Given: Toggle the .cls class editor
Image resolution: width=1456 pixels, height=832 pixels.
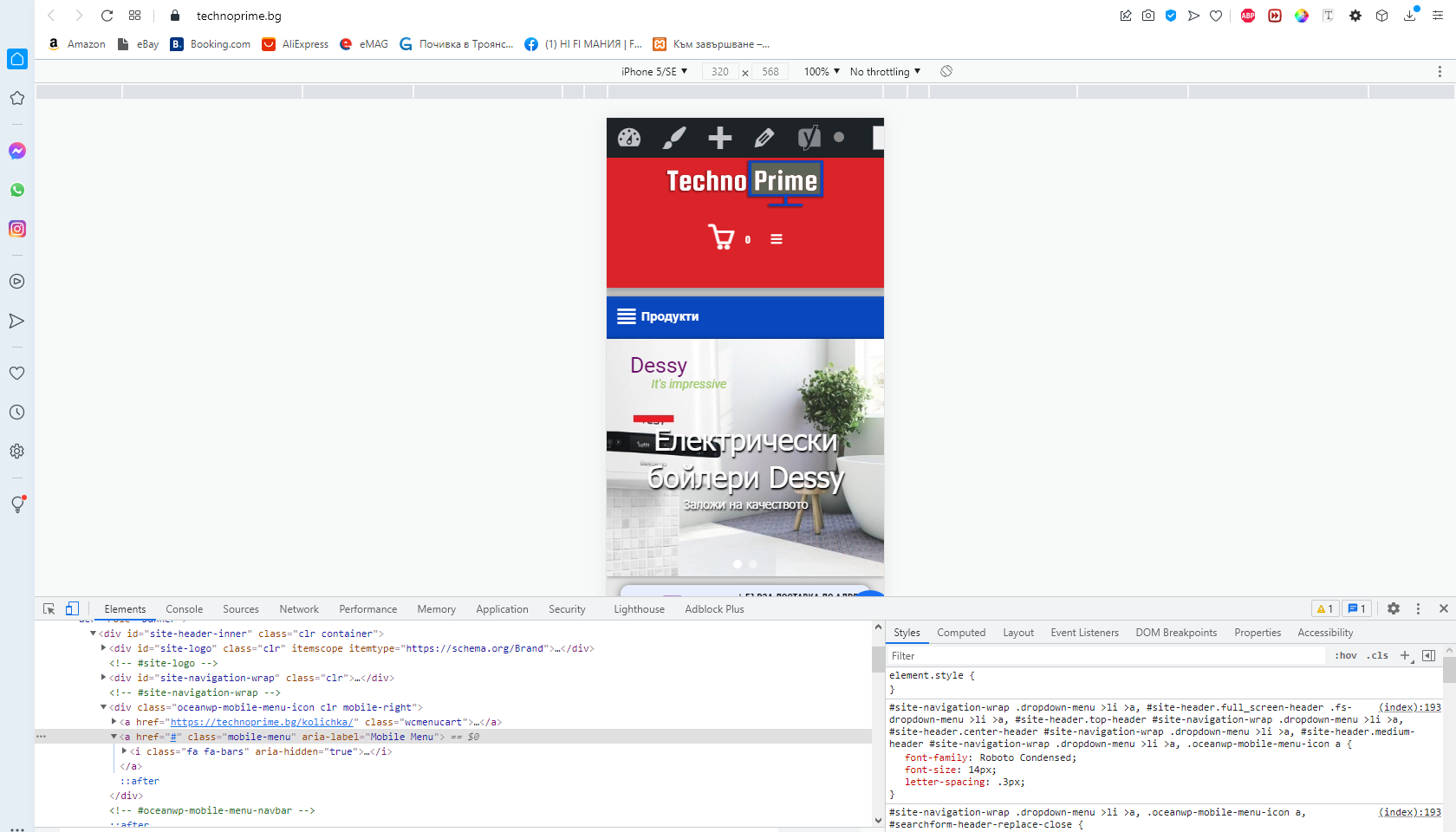Looking at the screenshot, I should [x=1377, y=656].
